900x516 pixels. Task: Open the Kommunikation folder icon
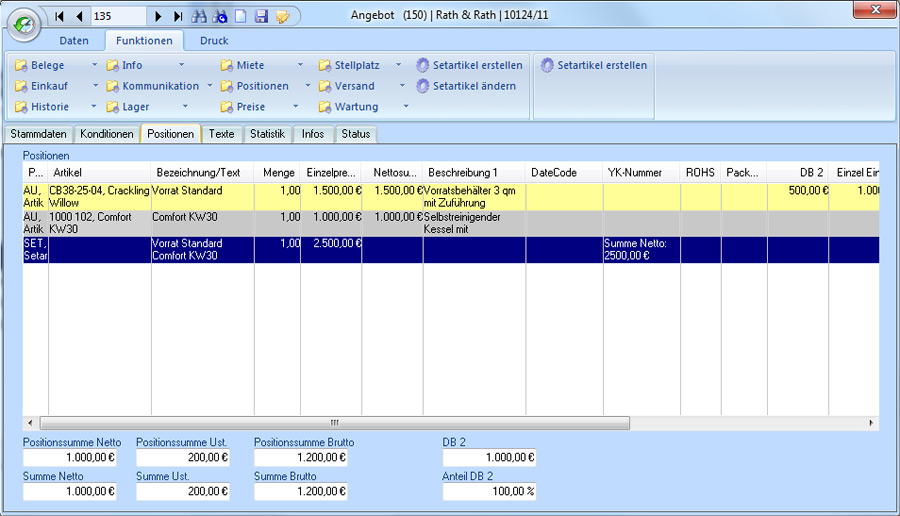click(112, 86)
